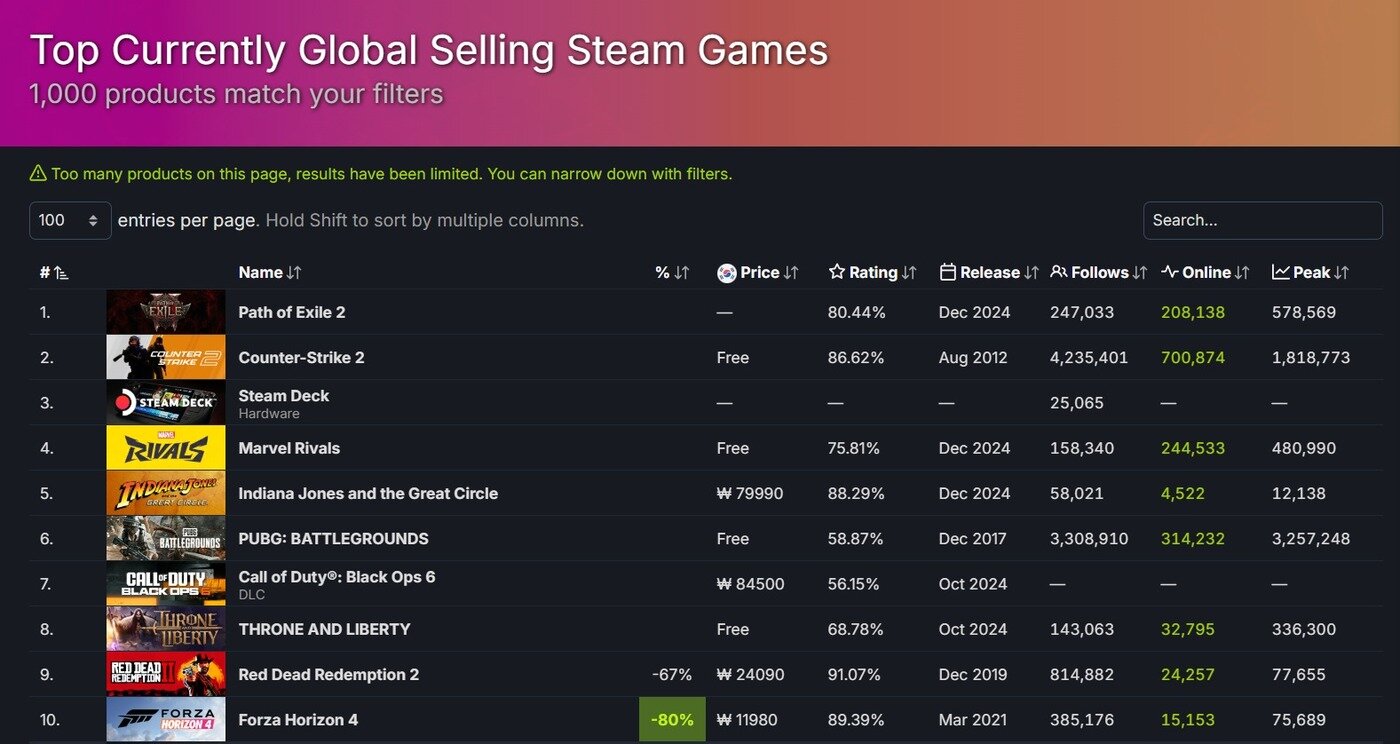
Task: Open the Path of Exile 2 entry
Action: pyautogui.click(x=291, y=312)
